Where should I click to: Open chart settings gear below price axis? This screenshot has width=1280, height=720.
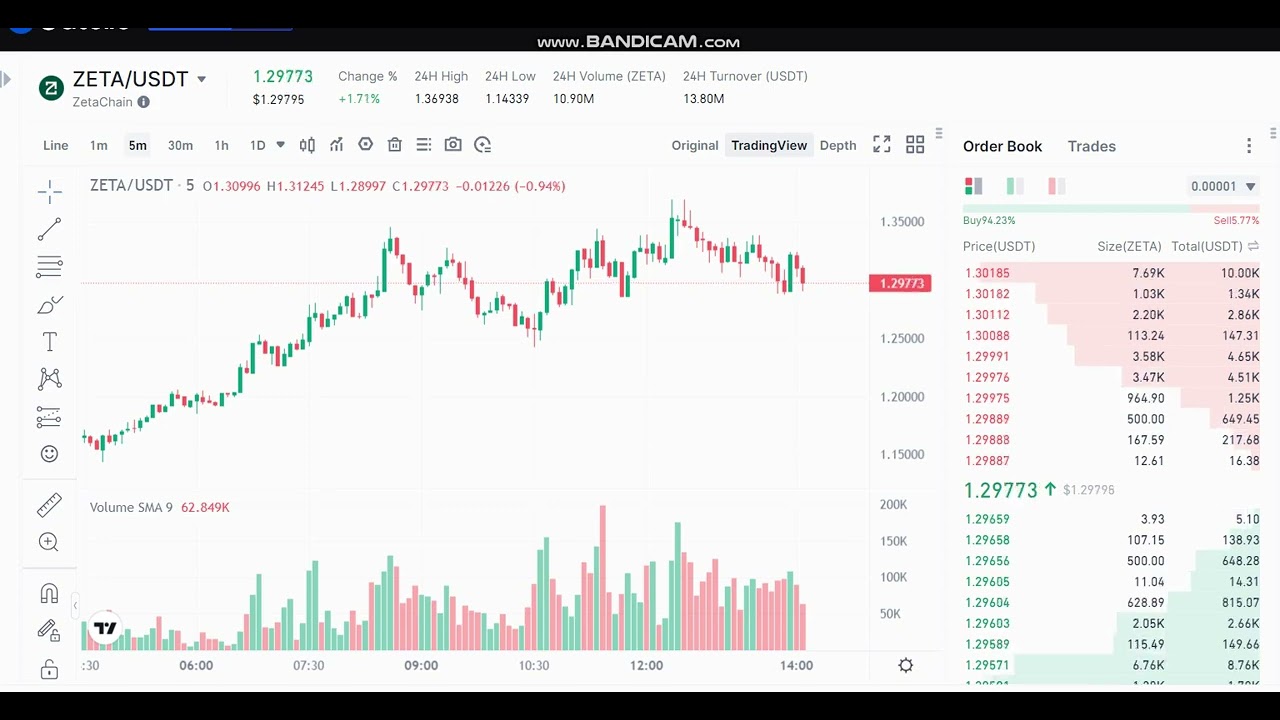906,665
